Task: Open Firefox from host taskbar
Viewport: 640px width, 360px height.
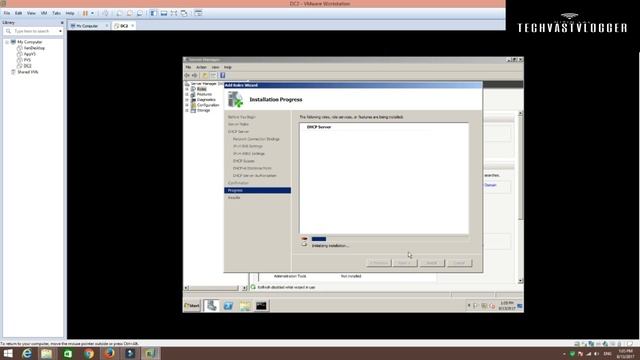Action: [x=109, y=353]
